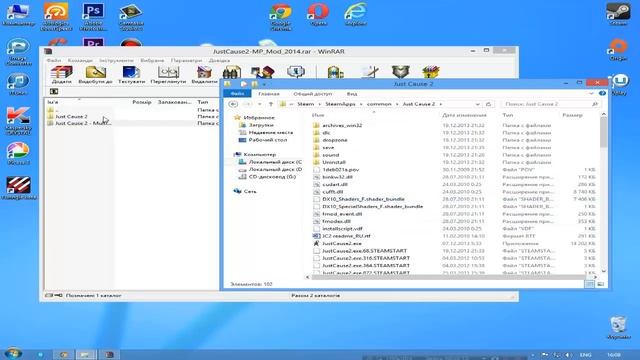Select the Just Cause 2 folder in WinRAR
The width and height of the screenshot is (640, 360).
coord(71,116)
